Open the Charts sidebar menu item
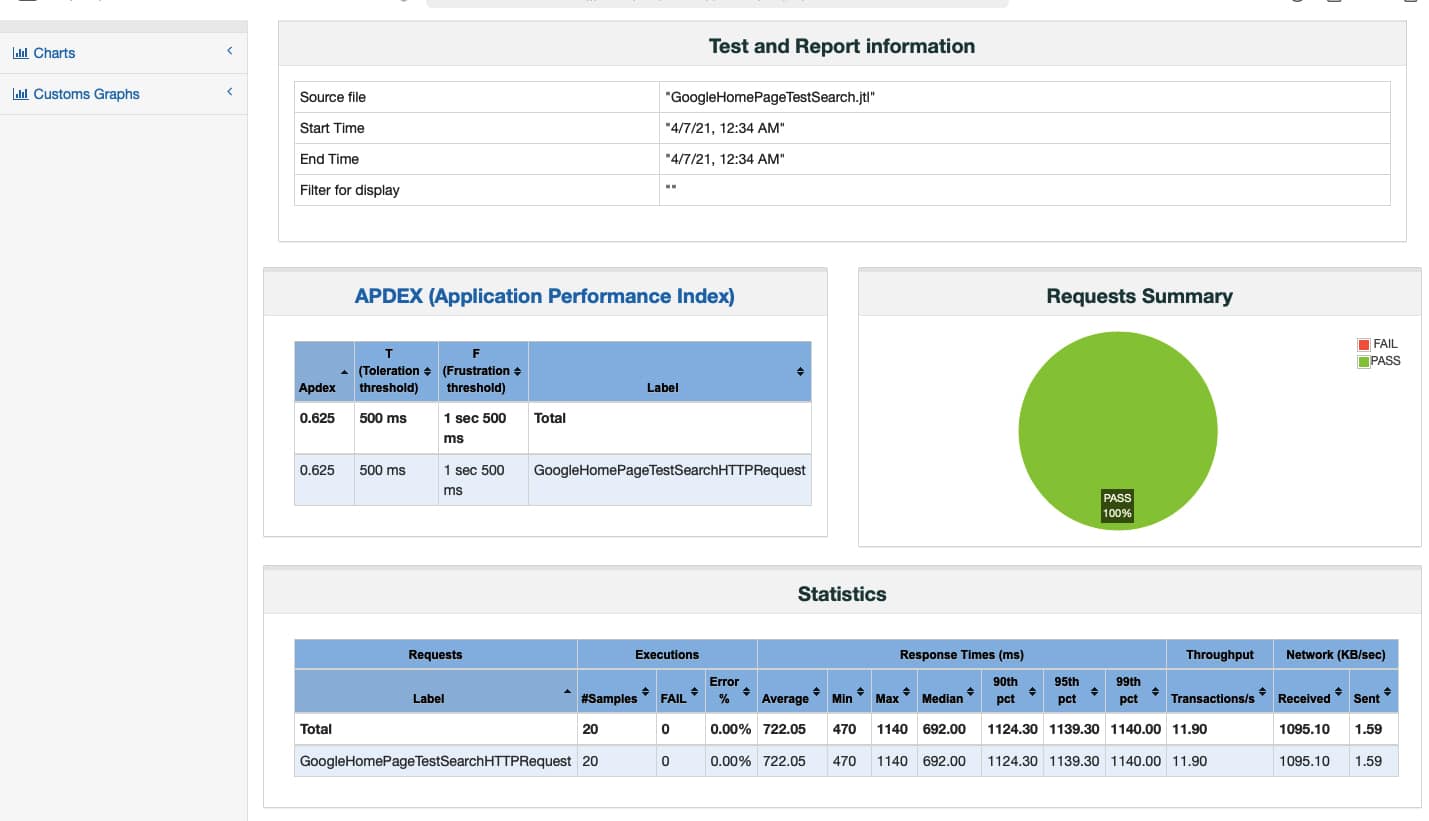The image size is (1429, 821). tap(54, 53)
